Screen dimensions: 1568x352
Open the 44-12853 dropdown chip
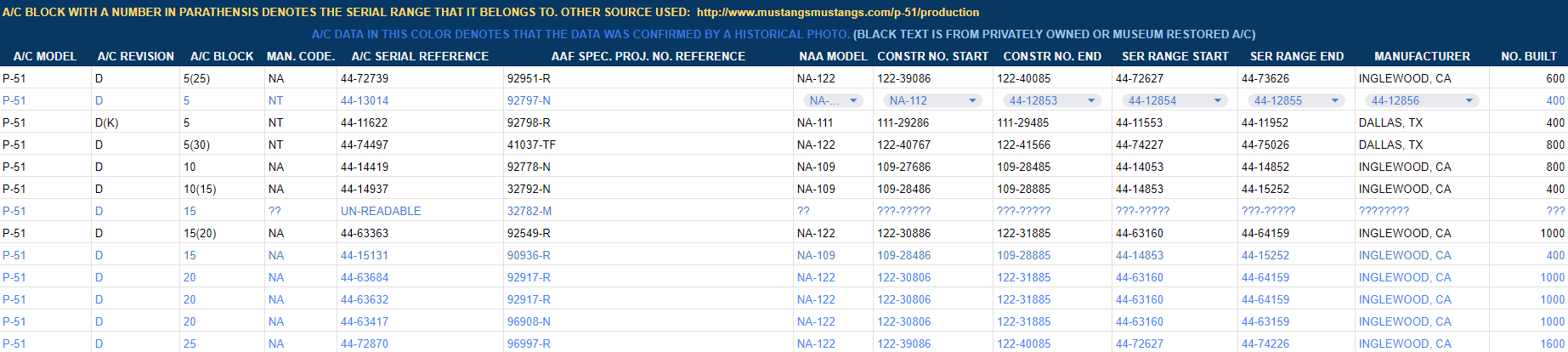1052,100
